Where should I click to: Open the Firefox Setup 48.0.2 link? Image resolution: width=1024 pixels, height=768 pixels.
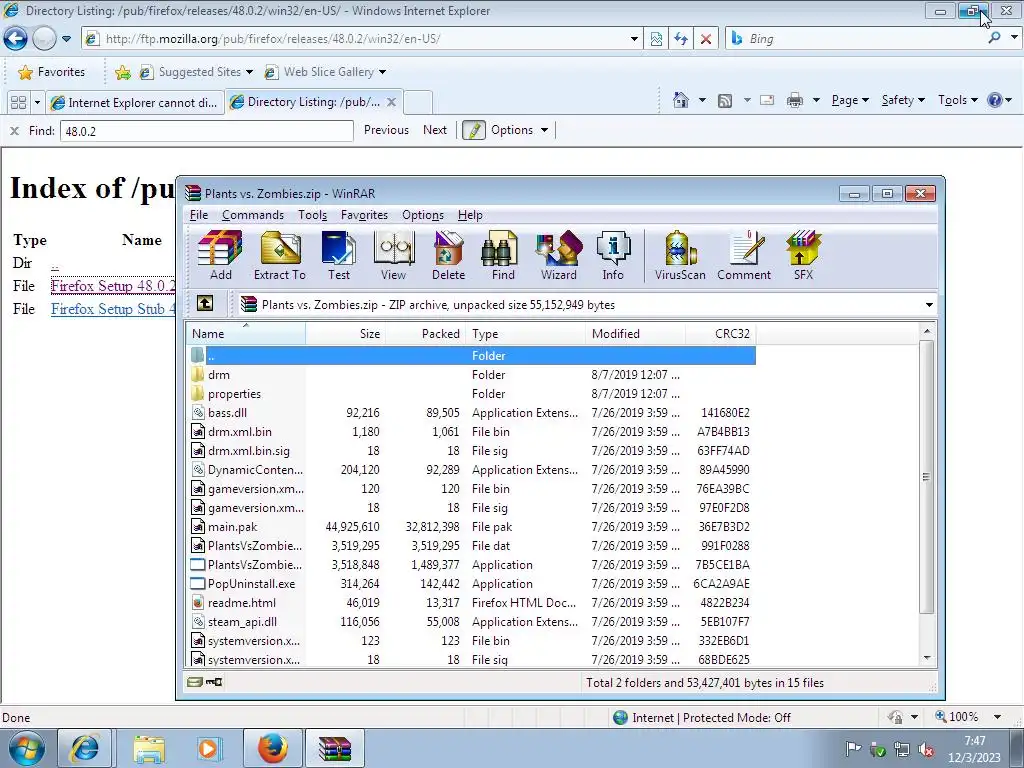pyautogui.click(x=113, y=285)
